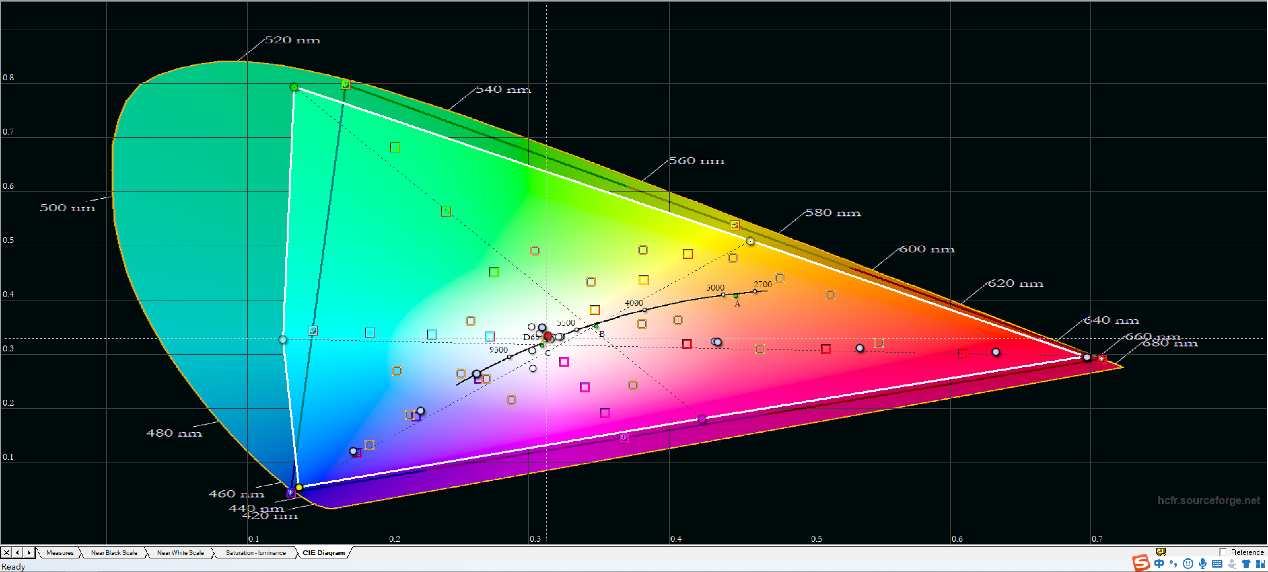
Task: Open the on-screen keyboard icon
Action: coord(1217,564)
